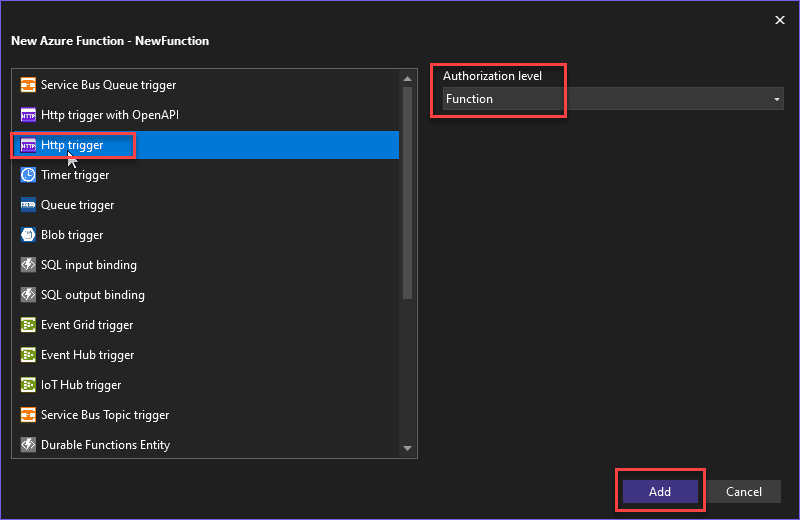
Task: Click the Timer trigger clock icon
Action: (x=28, y=175)
